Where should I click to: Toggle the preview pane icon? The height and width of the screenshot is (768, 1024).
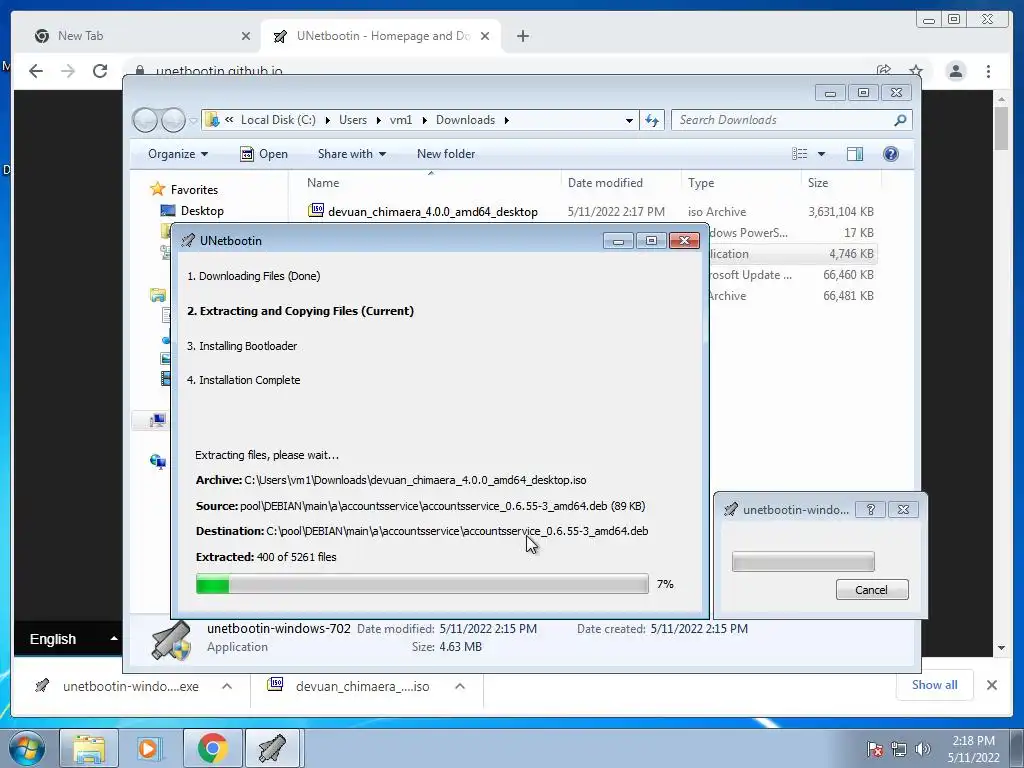pos(855,154)
